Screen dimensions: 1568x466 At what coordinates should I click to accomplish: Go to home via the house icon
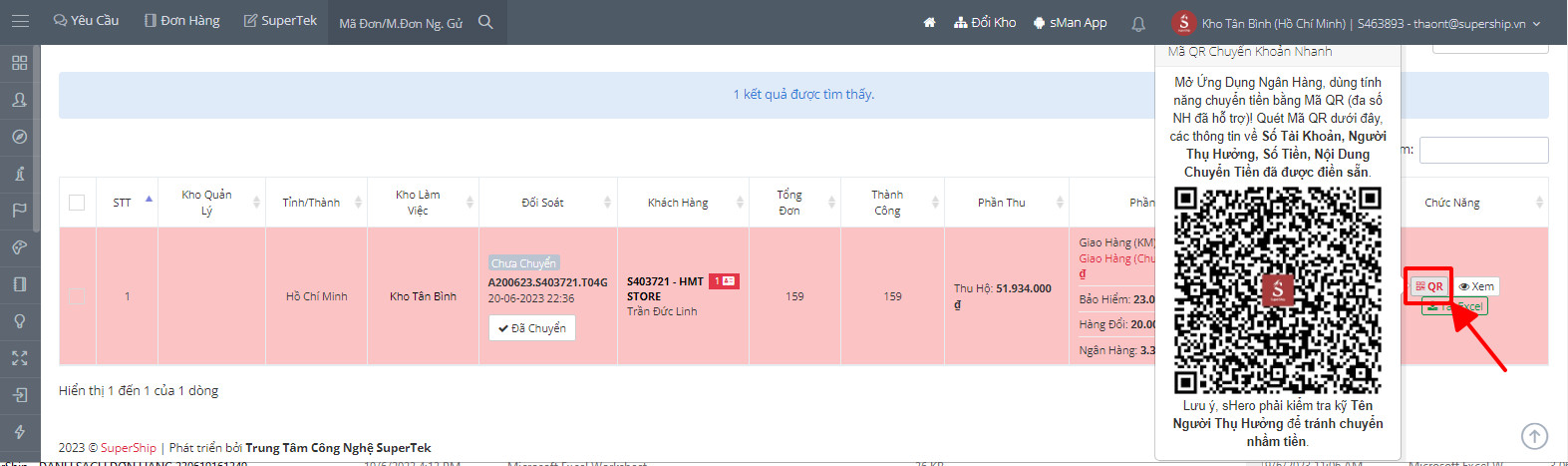tap(929, 22)
